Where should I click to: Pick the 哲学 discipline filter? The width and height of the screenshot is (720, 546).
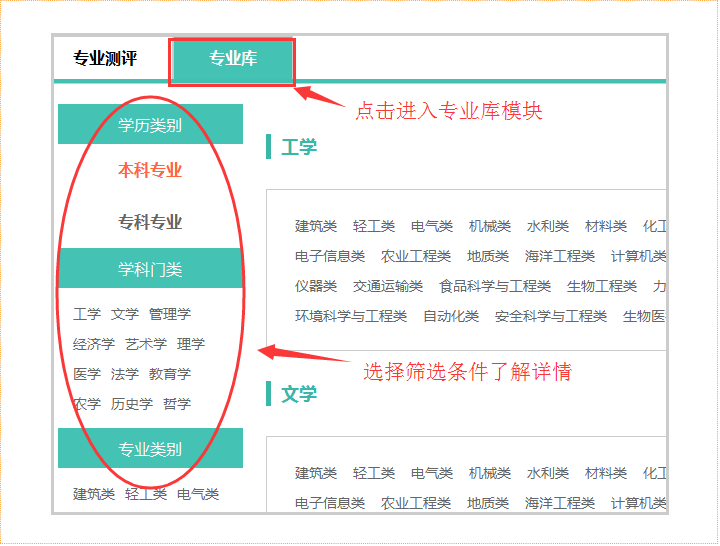(x=177, y=404)
